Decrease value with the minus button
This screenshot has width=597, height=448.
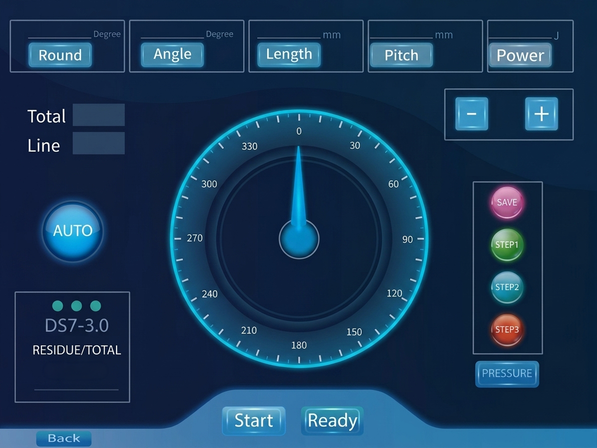[472, 114]
